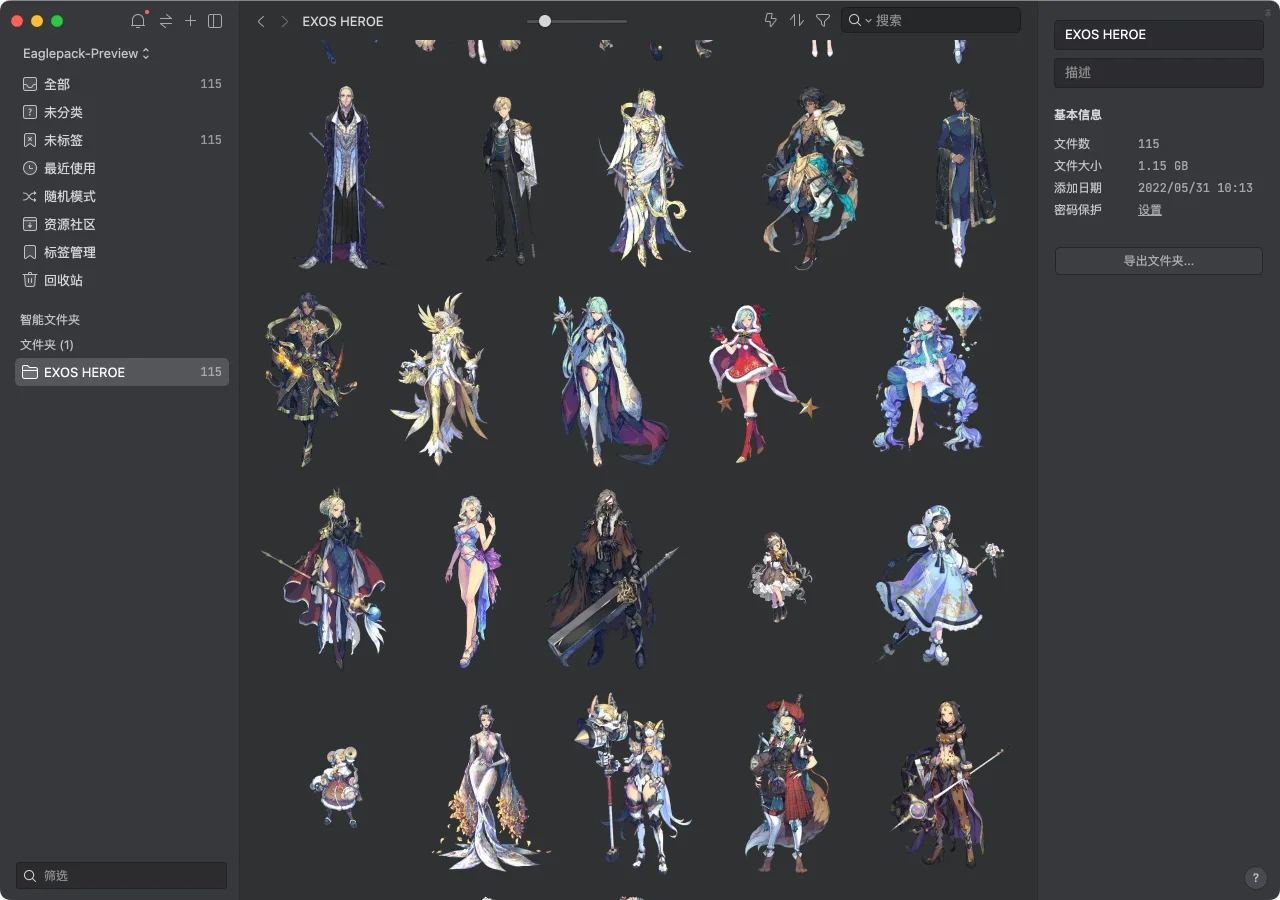The width and height of the screenshot is (1280, 900).
Task: Go back with the left chevron
Action: point(261,21)
